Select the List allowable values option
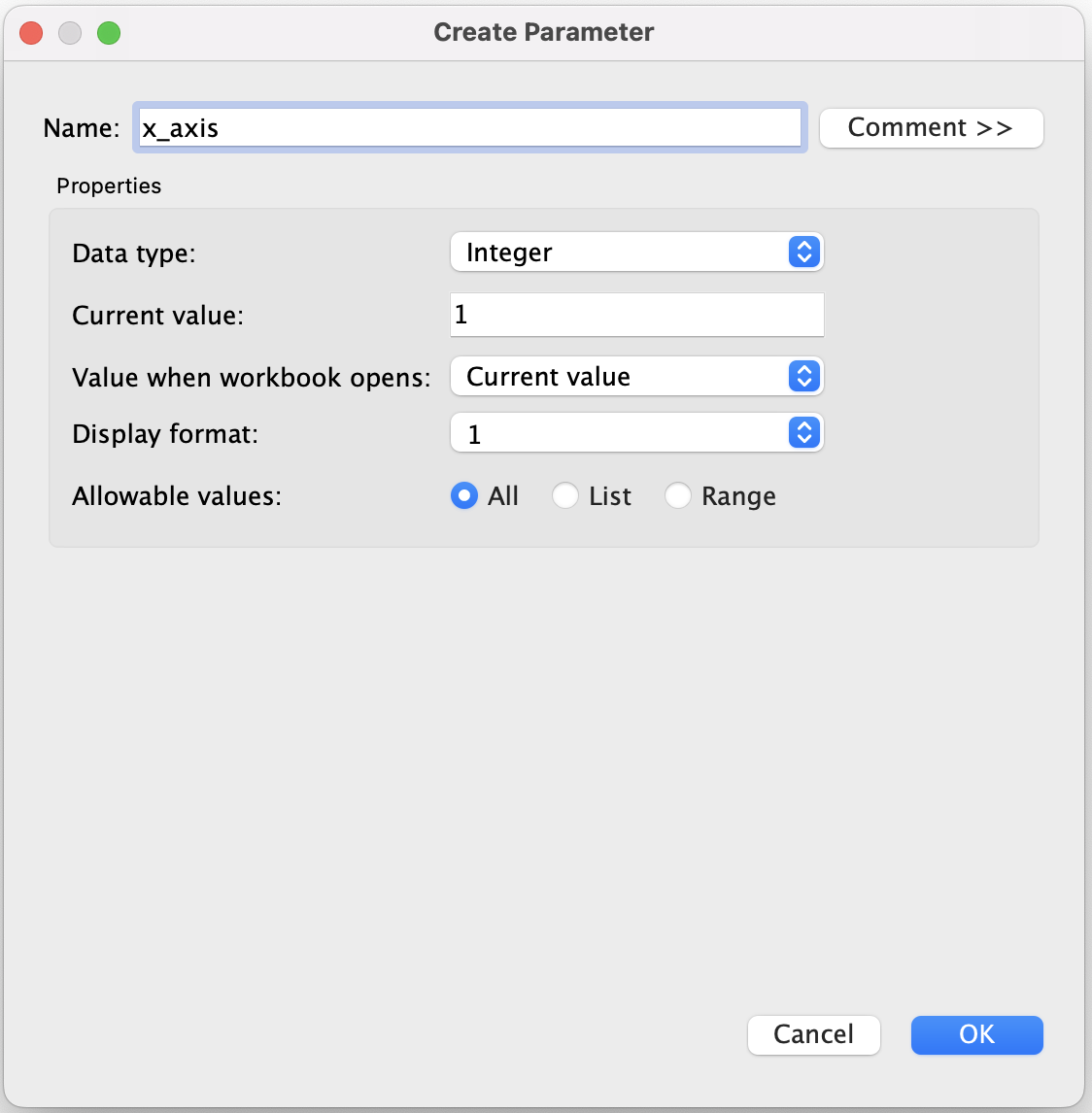Screen dimensions: 1092x1113 tap(565, 496)
